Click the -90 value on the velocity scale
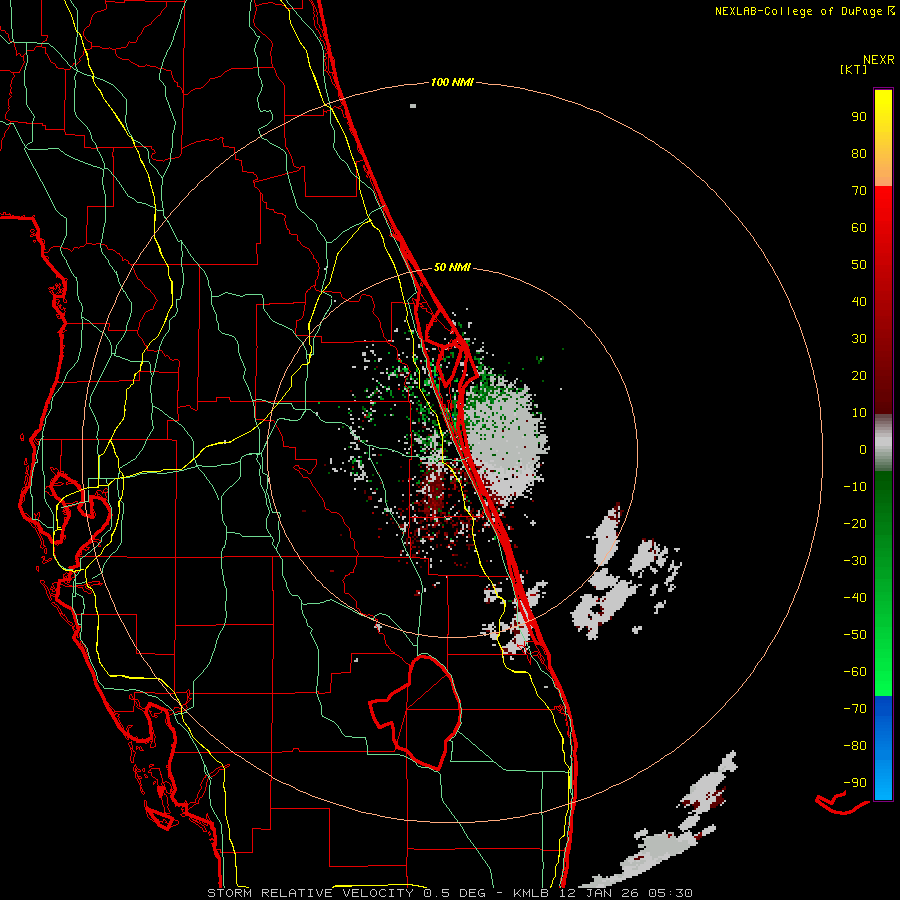The height and width of the screenshot is (900, 900). (x=855, y=782)
